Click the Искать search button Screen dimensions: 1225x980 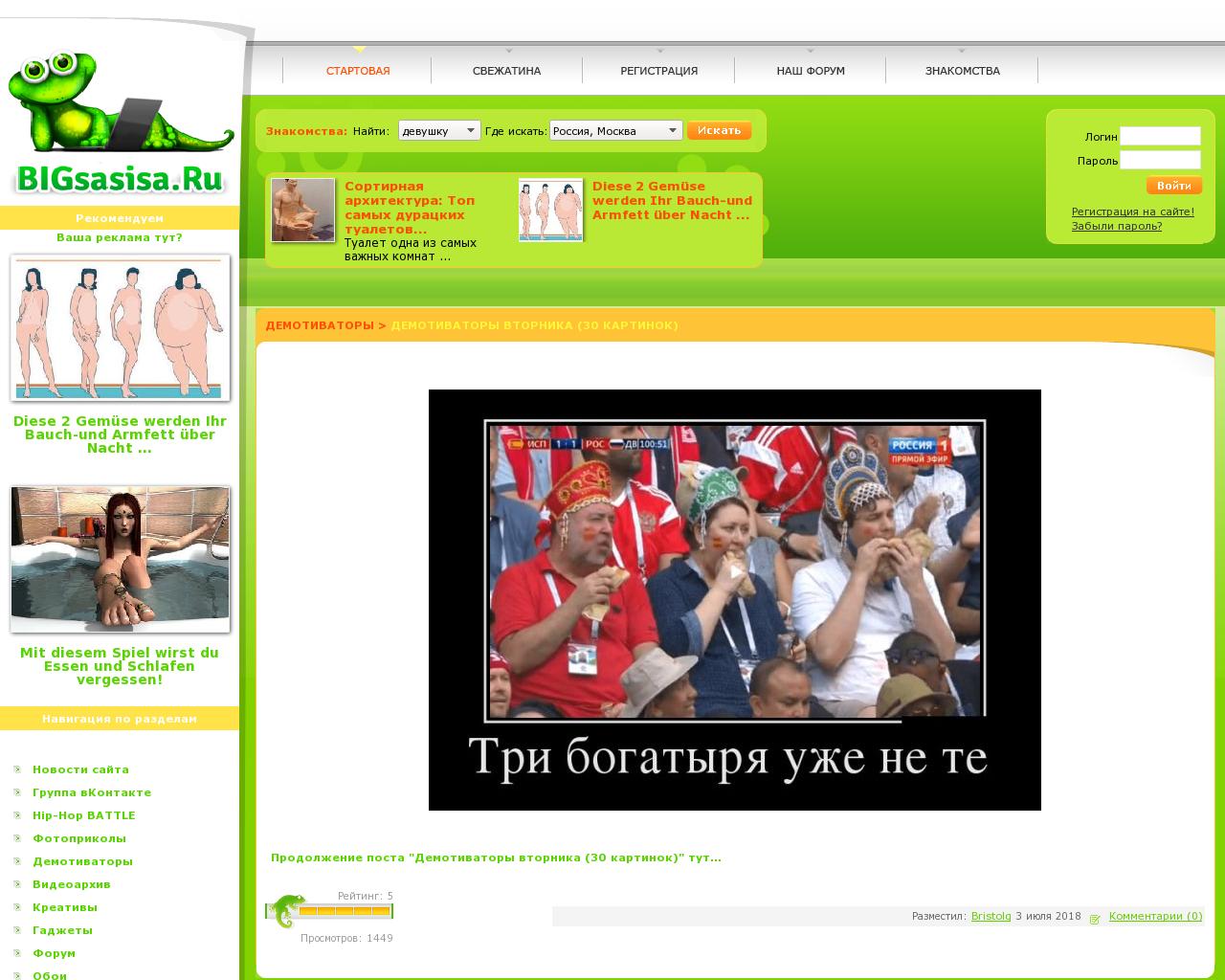coord(719,130)
